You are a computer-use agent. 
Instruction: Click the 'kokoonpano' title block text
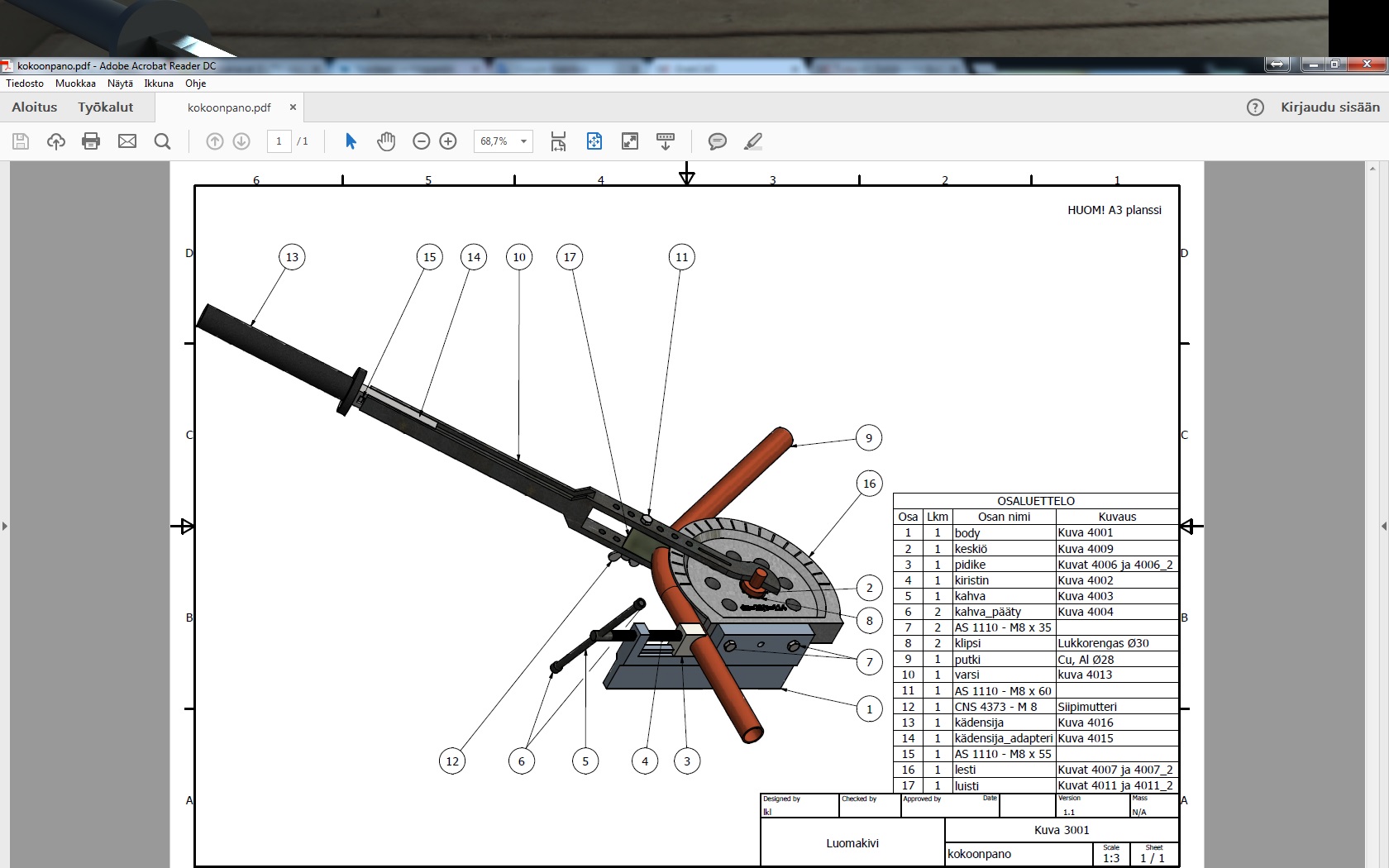(979, 854)
